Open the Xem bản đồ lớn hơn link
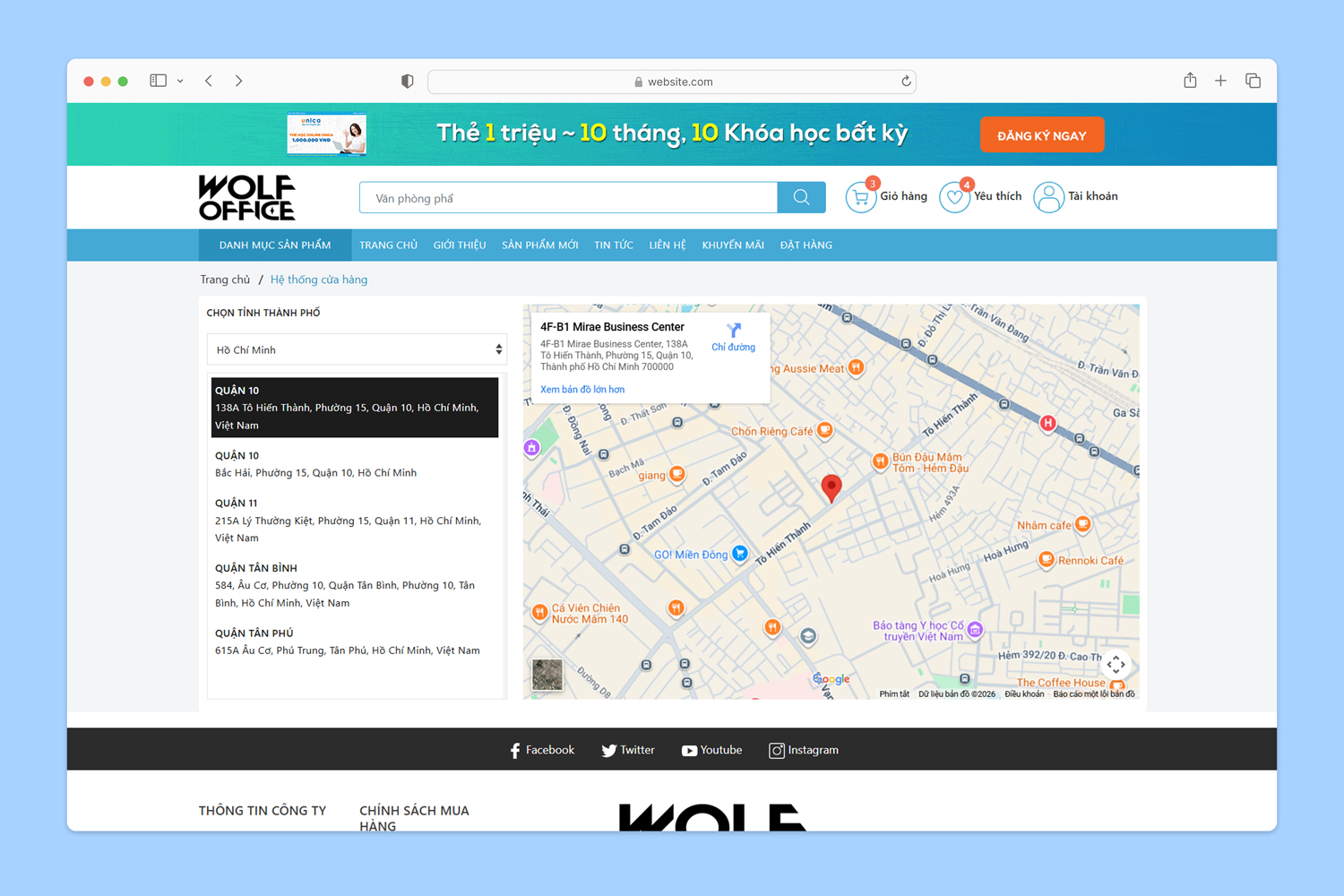Screen dimensions: 1344x896 pos(582,389)
